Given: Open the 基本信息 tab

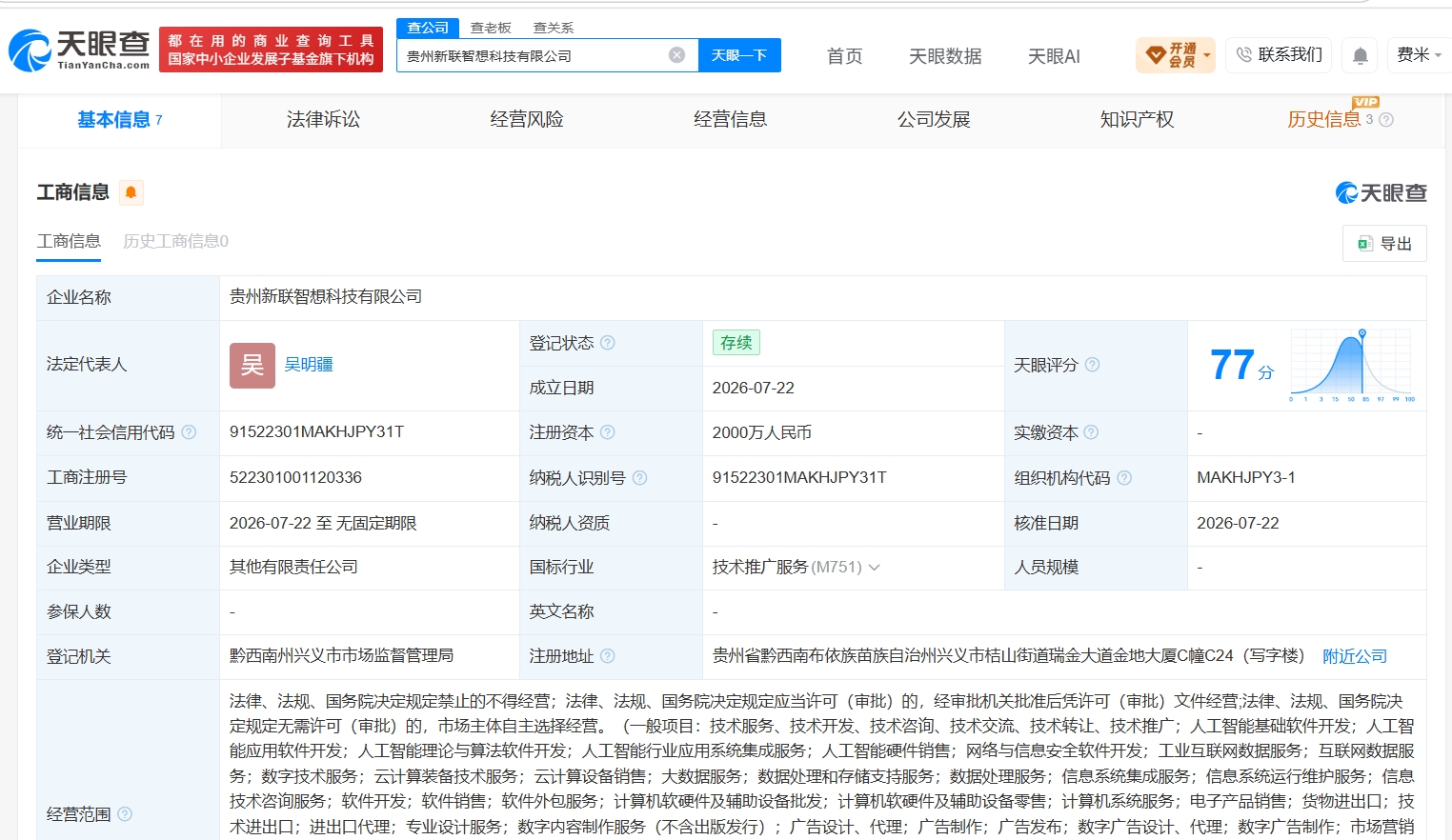Looking at the screenshot, I should pyautogui.click(x=120, y=120).
